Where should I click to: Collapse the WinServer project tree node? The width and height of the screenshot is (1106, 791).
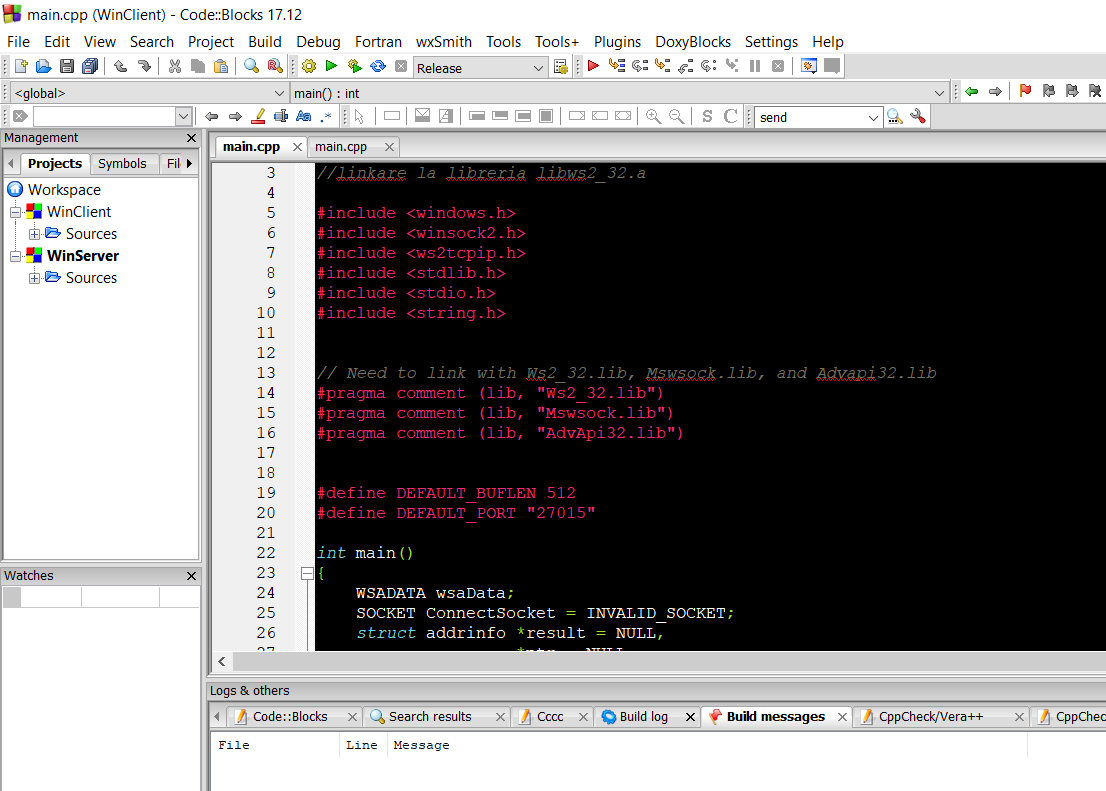[15, 256]
